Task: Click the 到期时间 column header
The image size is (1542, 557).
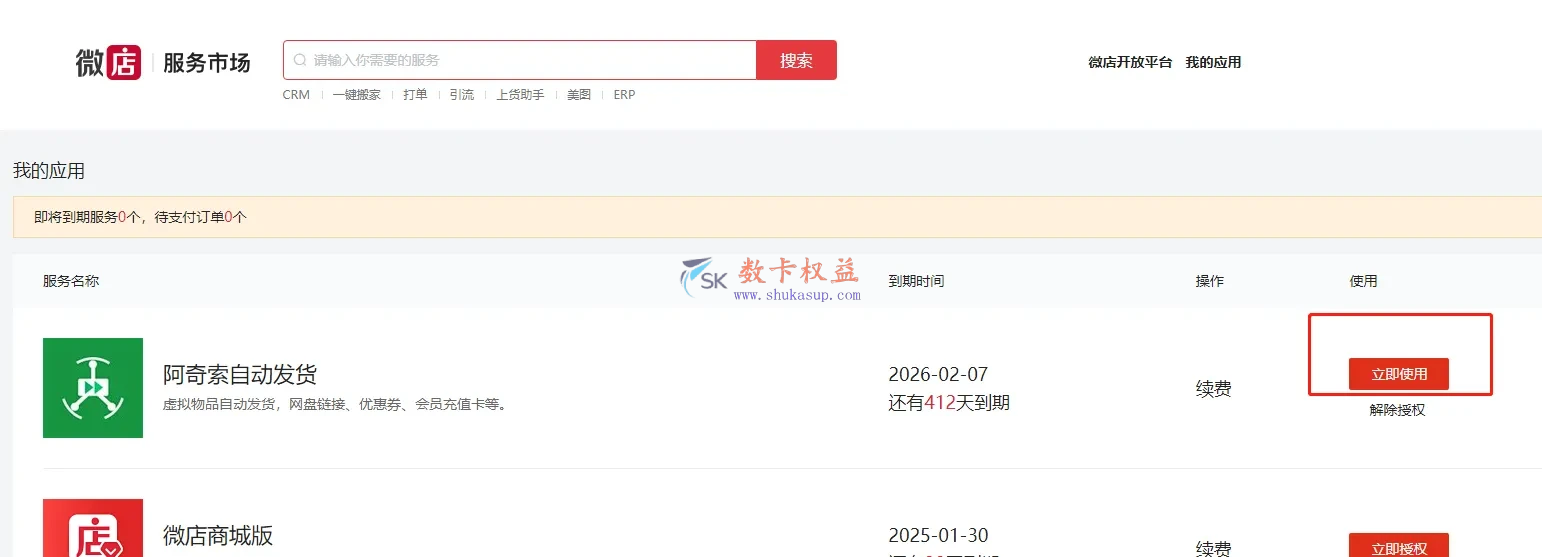Action: 916,281
